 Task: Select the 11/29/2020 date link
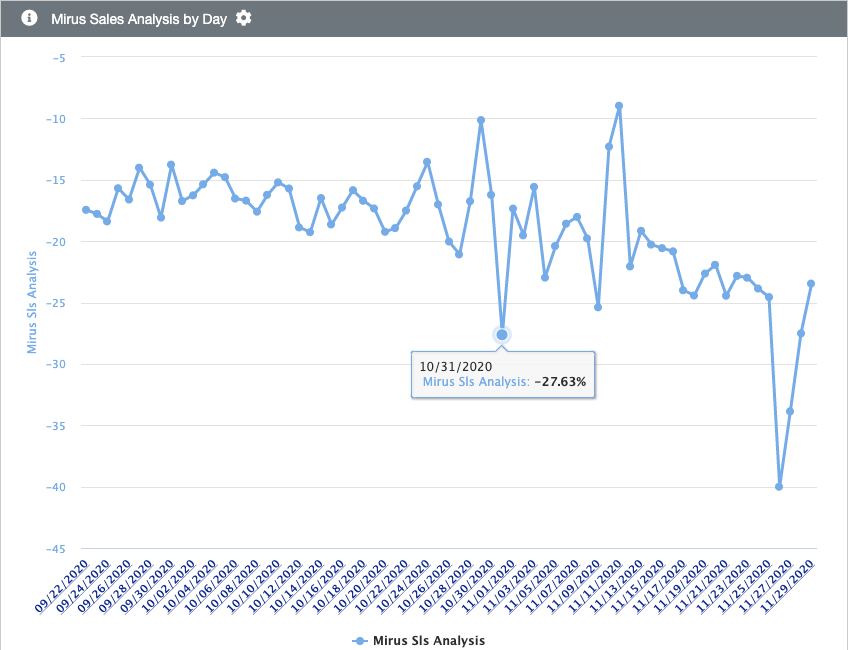[x=786, y=587]
